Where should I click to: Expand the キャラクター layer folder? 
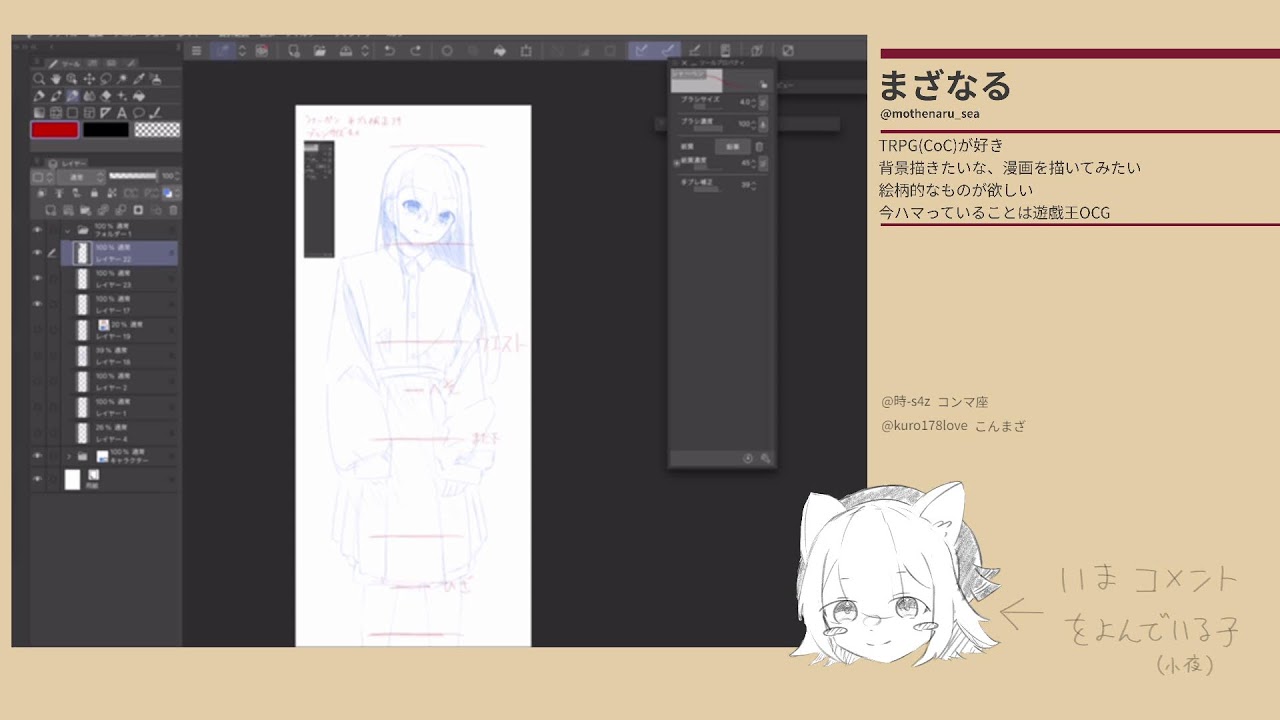(68, 455)
